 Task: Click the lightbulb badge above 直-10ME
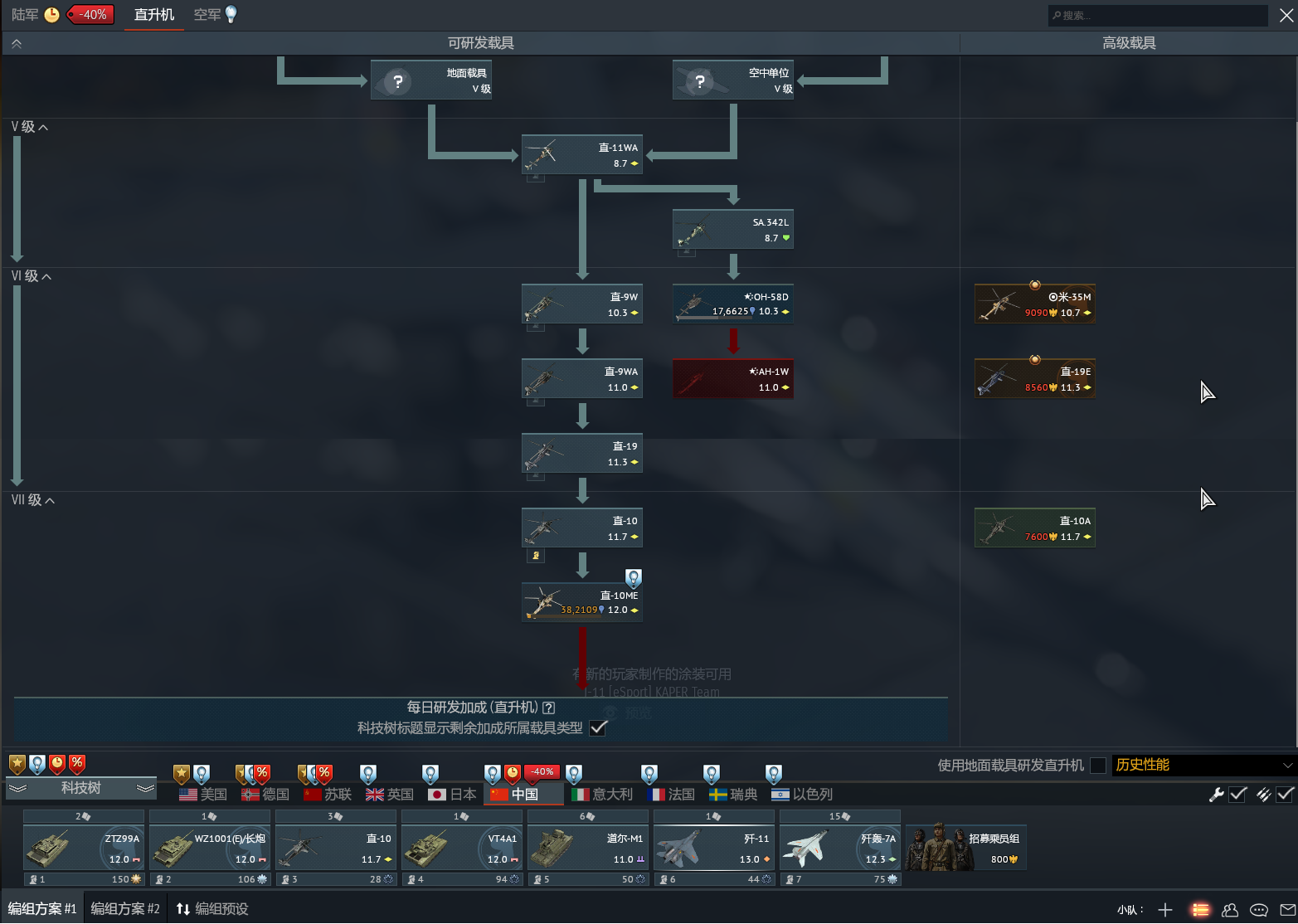(633, 577)
